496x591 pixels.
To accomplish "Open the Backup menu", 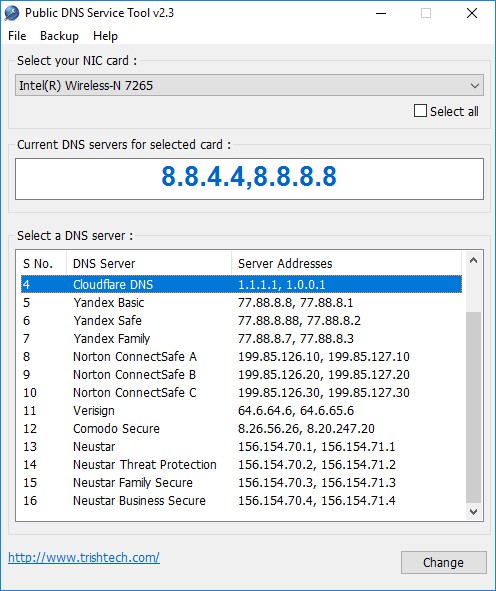I will click(x=59, y=36).
